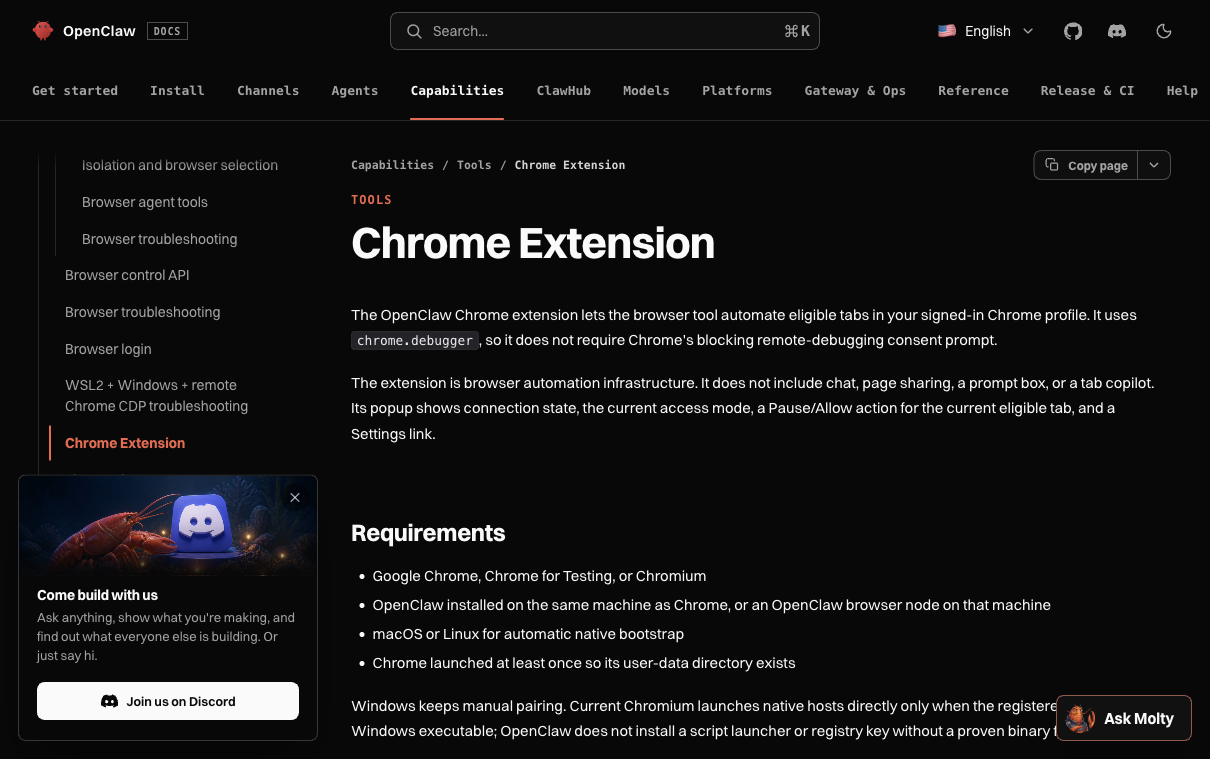Screen dimensions: 1210x759
Task: Select the Capabilities tab
Action: point(457,90)
